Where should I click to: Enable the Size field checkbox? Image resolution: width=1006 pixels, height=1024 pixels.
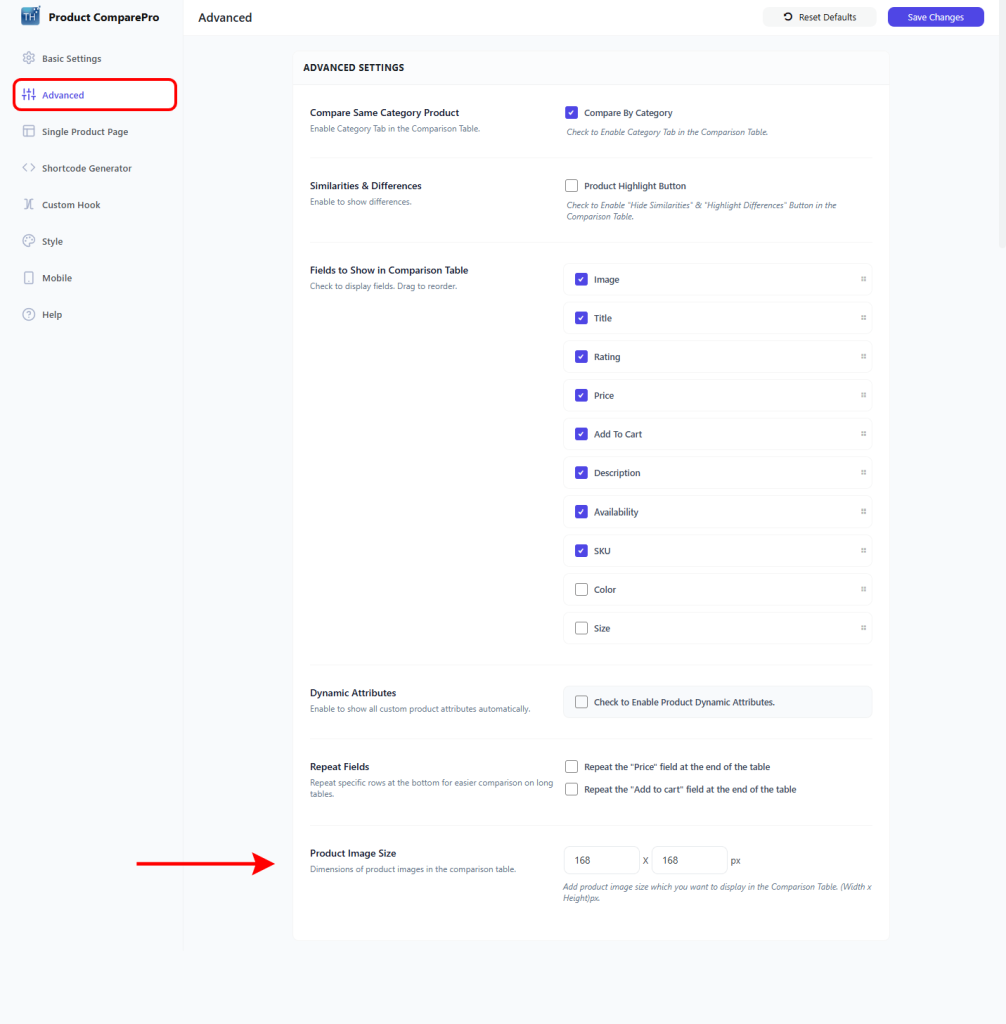[x=581, y=628]
